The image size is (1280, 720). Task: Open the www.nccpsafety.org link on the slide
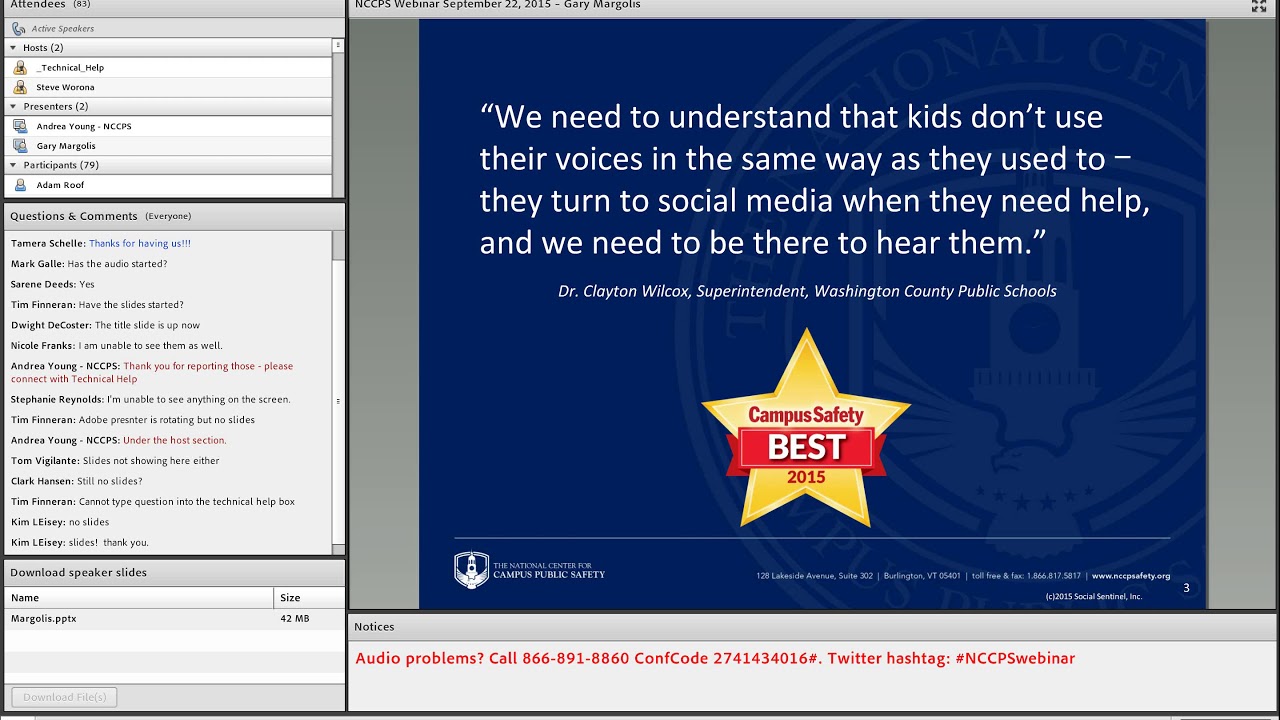(1131, 576)
